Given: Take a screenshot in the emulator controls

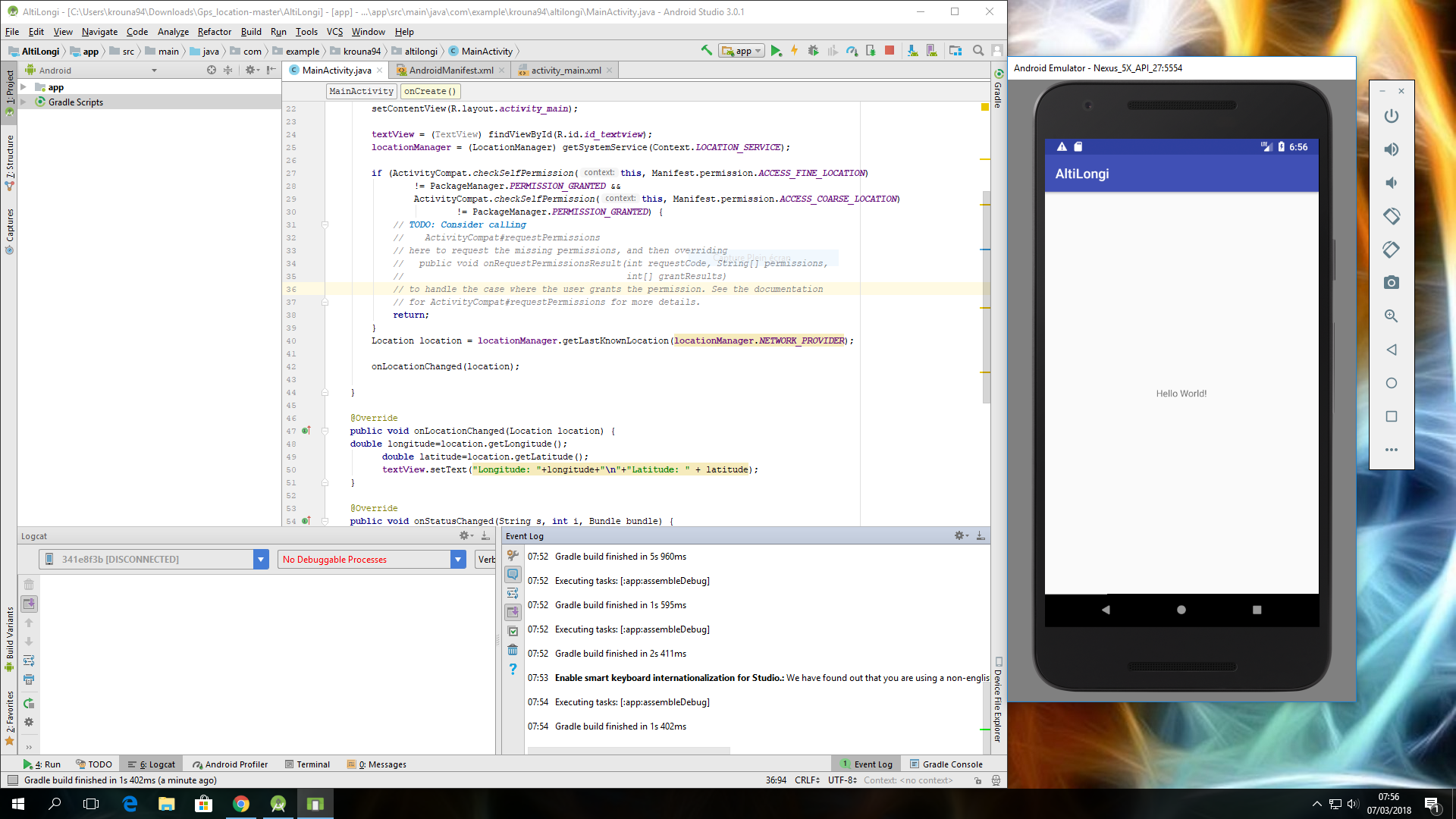Looking at the screenshot, I should point(1391,282).
